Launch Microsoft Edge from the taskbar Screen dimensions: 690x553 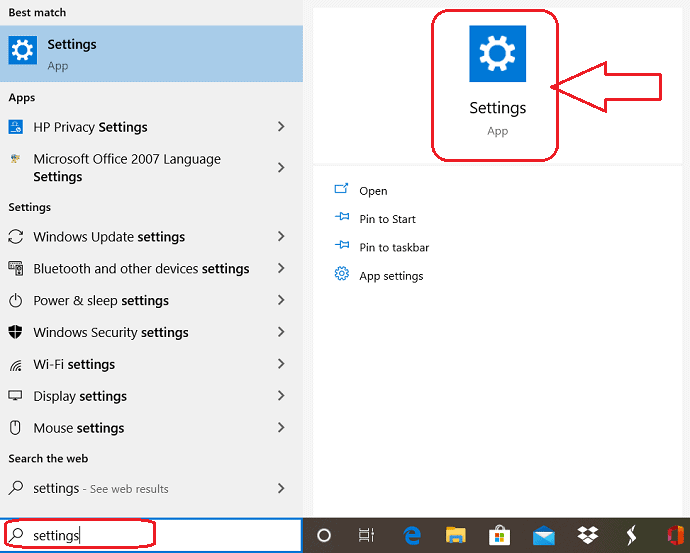pos(411,535)
